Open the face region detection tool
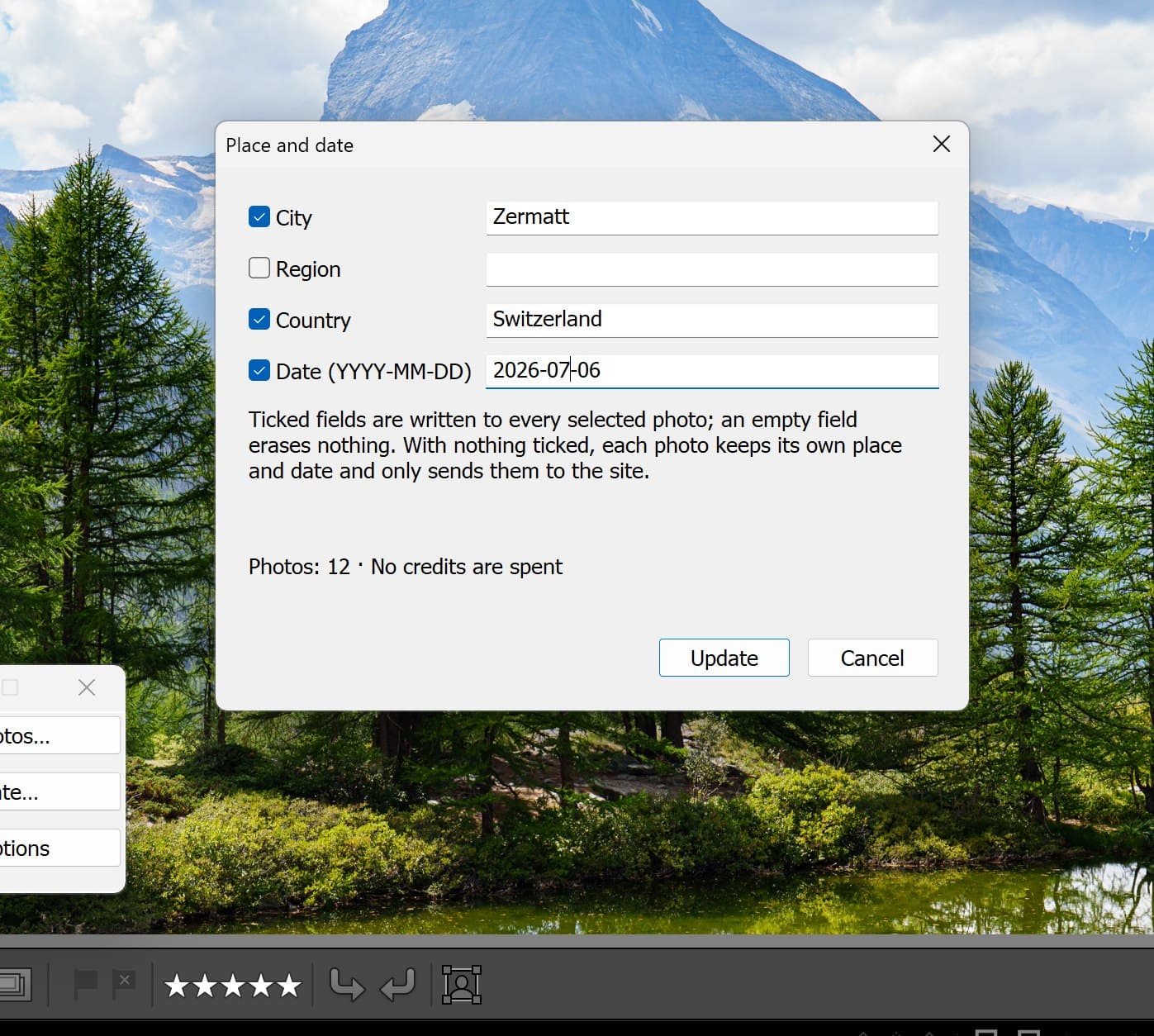This screenshot has width=1154, height=1036. coord(462,985)
